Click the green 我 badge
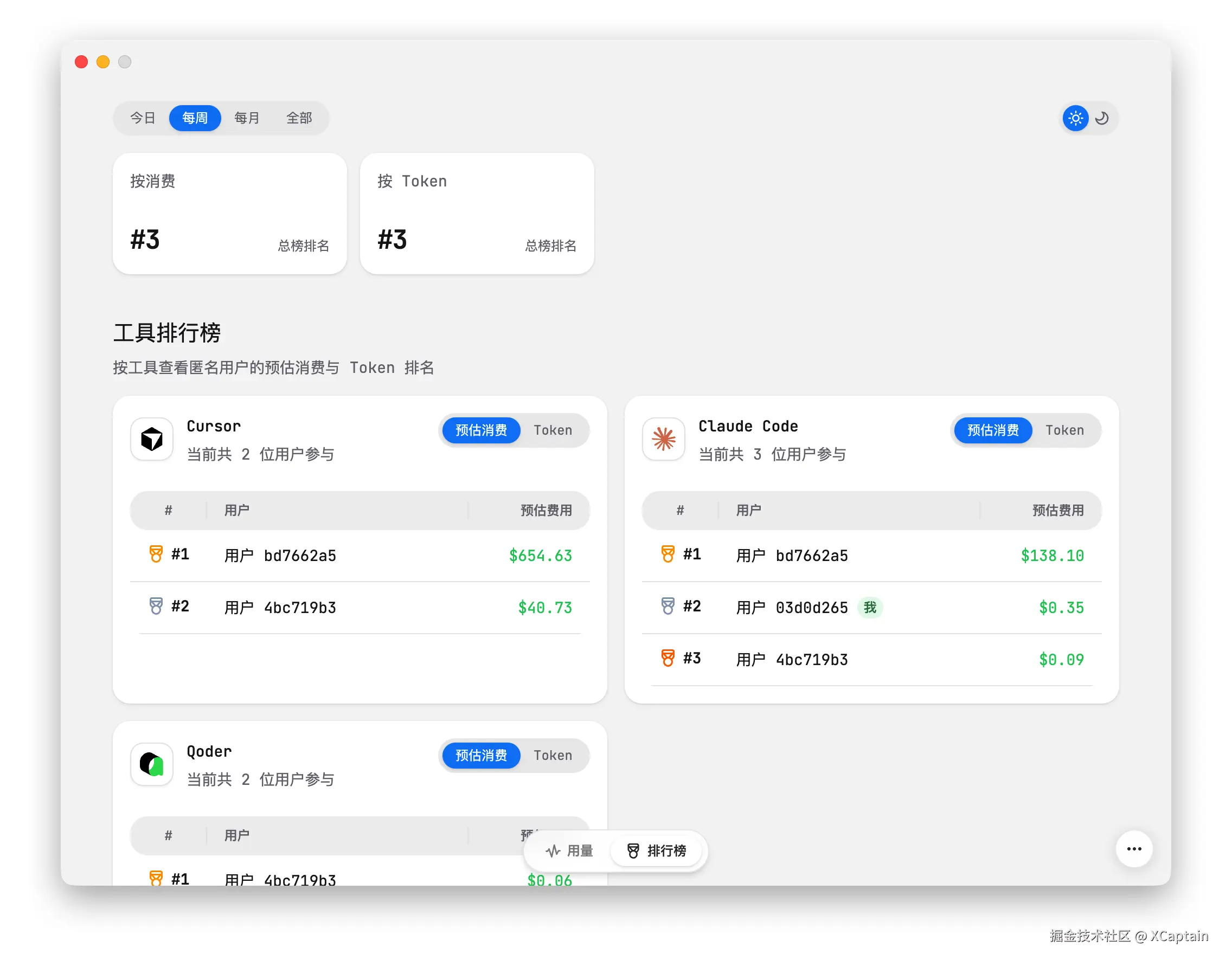This screenshot has height=967, width=1232. click(870, 608)
